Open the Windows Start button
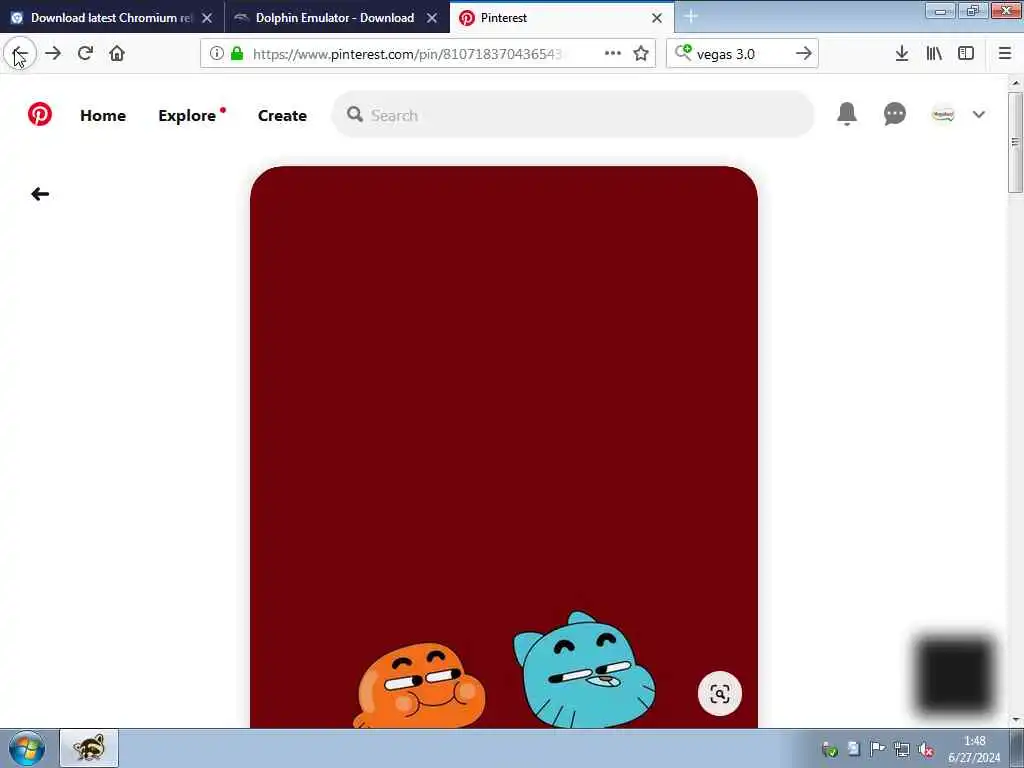 click(27, 748)
